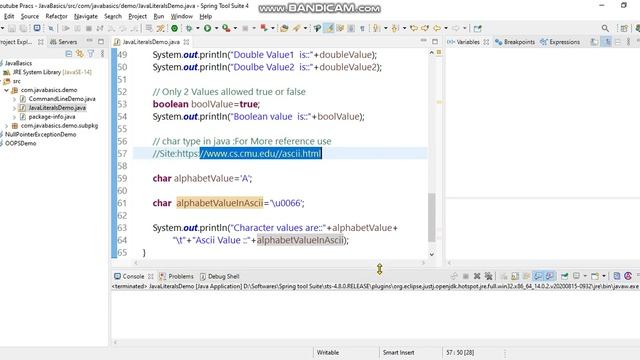Click the Resume debug icon
This screenshot has height=360, width=640.
click(66, 28)
